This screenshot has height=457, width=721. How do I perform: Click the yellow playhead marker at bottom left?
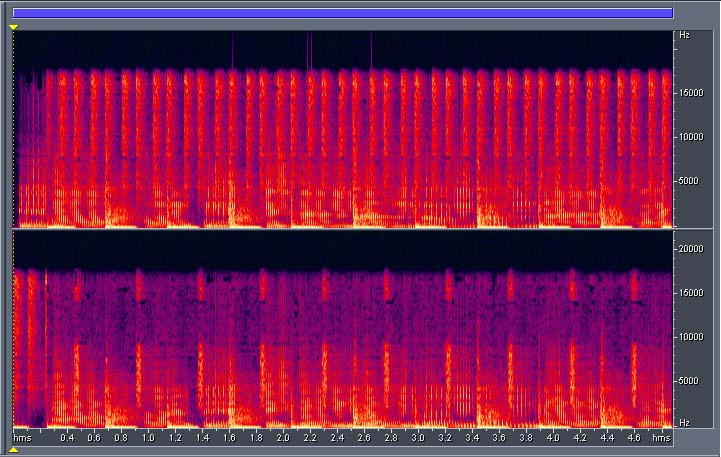coord(14,450)
